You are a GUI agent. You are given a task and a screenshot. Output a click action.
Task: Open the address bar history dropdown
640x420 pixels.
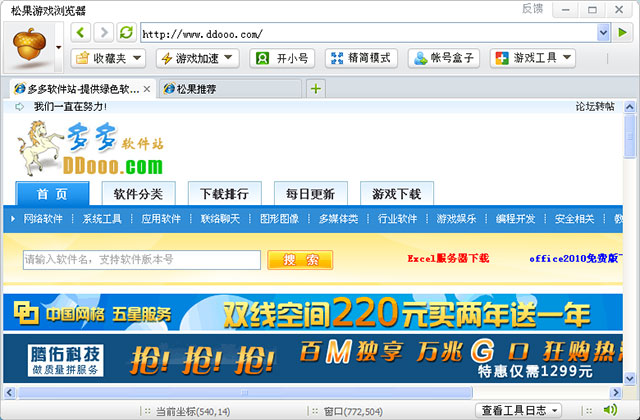point(603,33)
